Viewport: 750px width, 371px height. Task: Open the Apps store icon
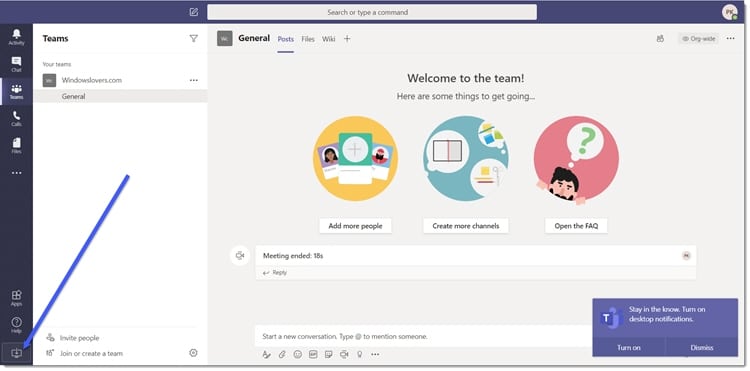point(16,298)
